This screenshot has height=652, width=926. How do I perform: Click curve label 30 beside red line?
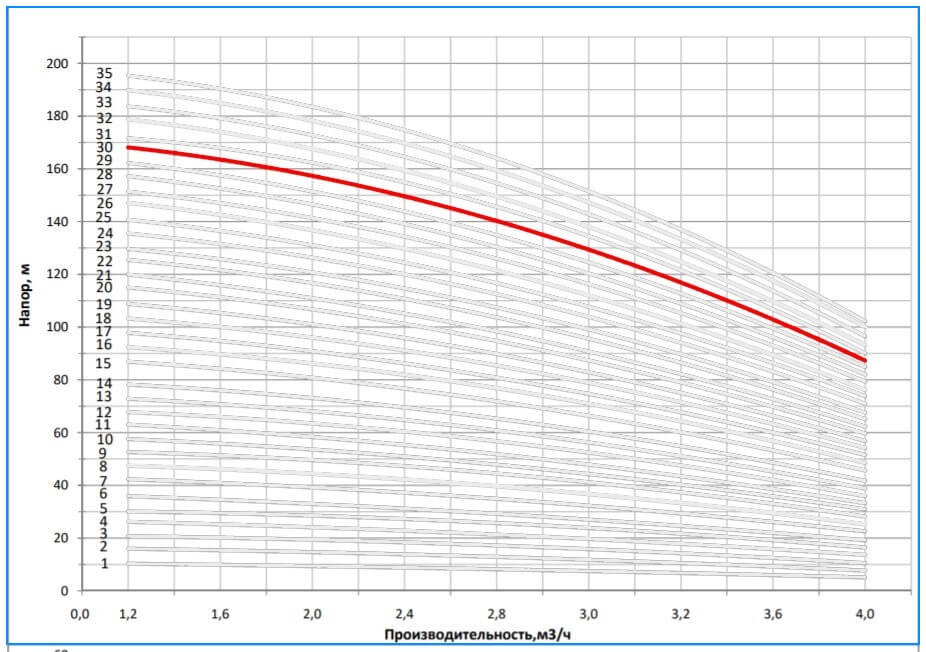click(104, 147)
